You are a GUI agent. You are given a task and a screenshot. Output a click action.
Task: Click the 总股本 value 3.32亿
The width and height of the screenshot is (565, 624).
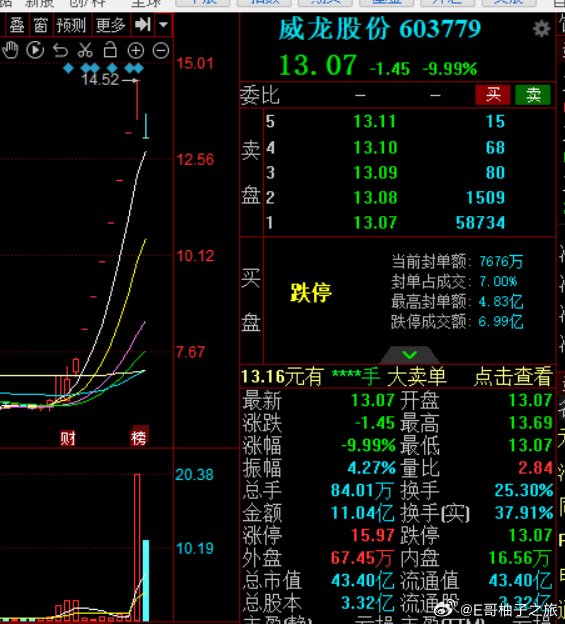(x=367, y=603)
